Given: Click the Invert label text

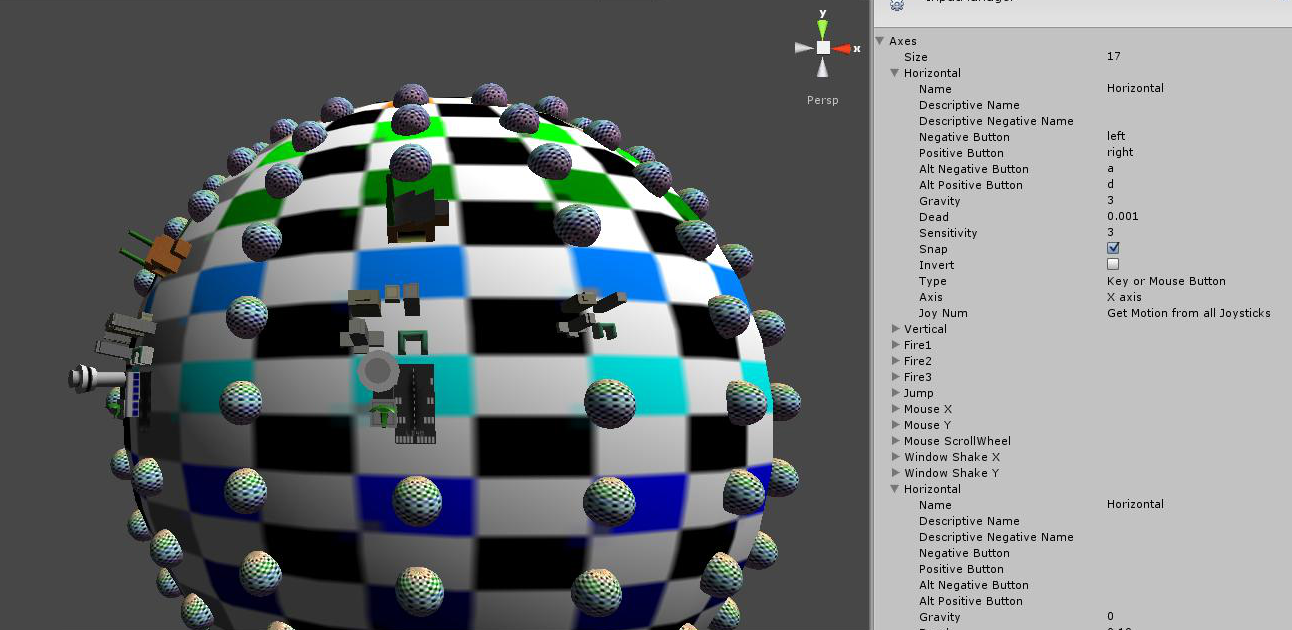Looking at the screenshot, I should pyautogui.click(x=937, y=265).
